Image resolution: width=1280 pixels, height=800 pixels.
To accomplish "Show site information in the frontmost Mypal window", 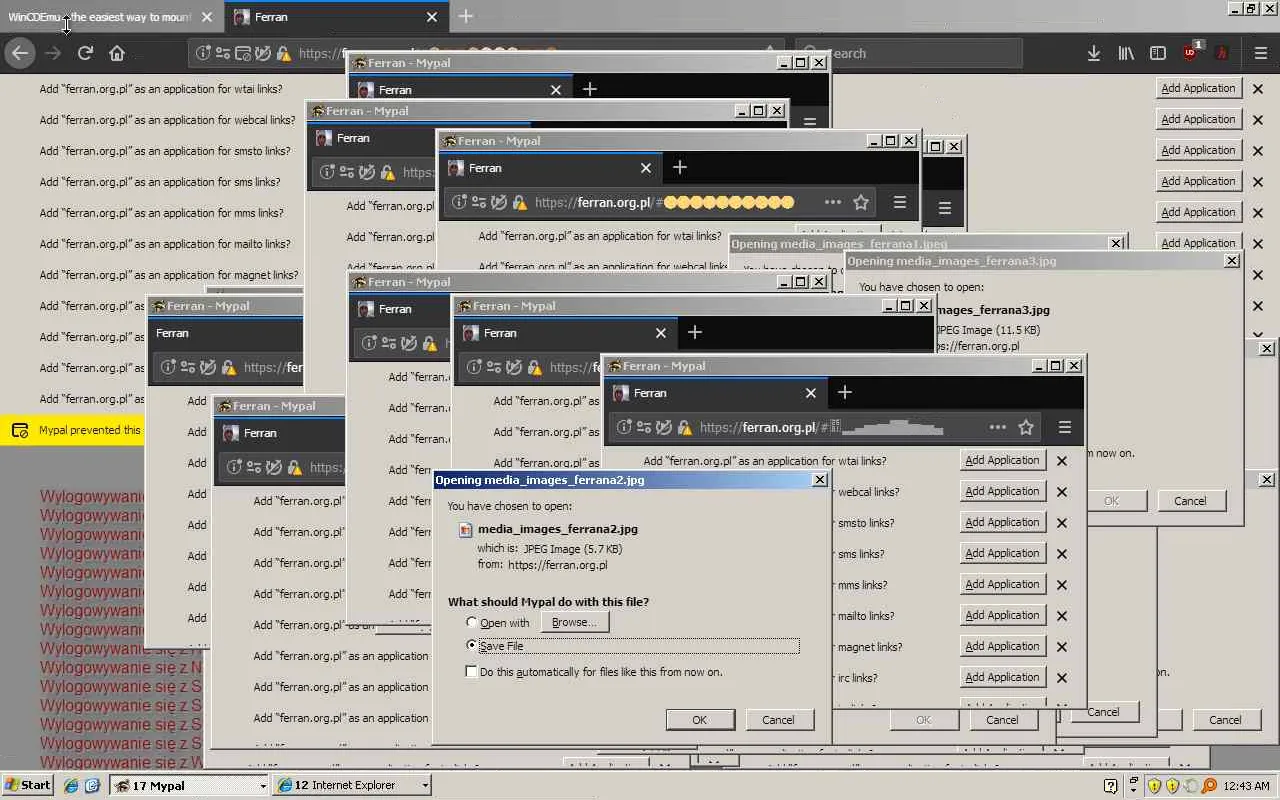I will pyautogui.click(x=624, y=427).
